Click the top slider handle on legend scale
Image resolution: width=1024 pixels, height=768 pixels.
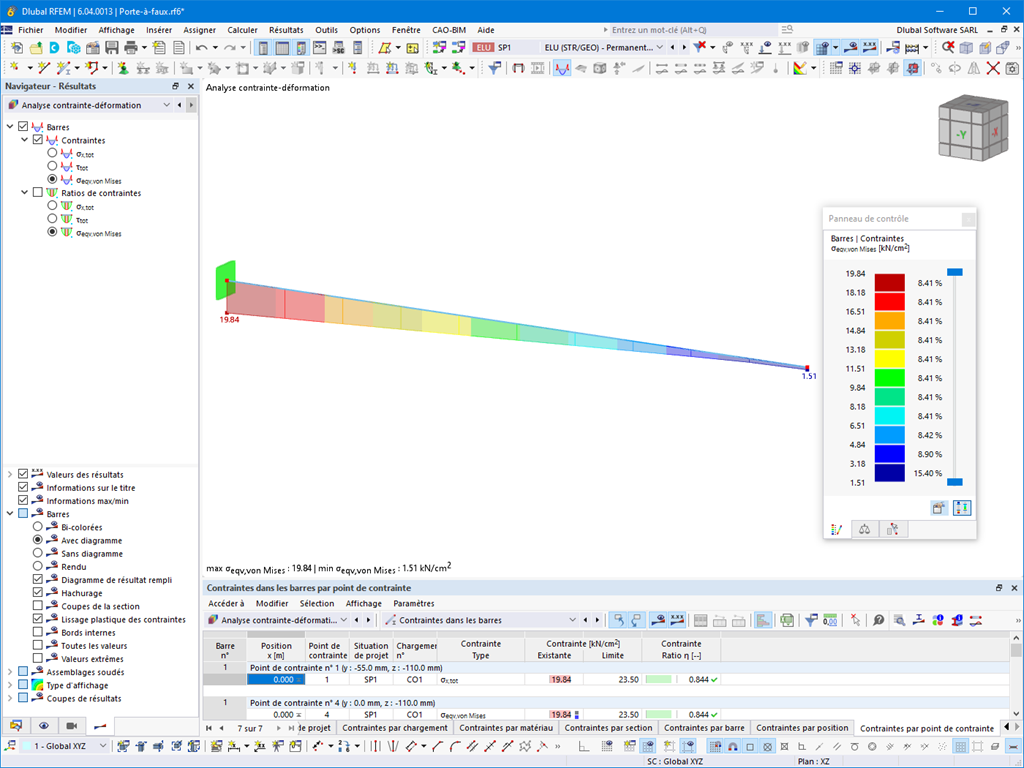(955, 272)
